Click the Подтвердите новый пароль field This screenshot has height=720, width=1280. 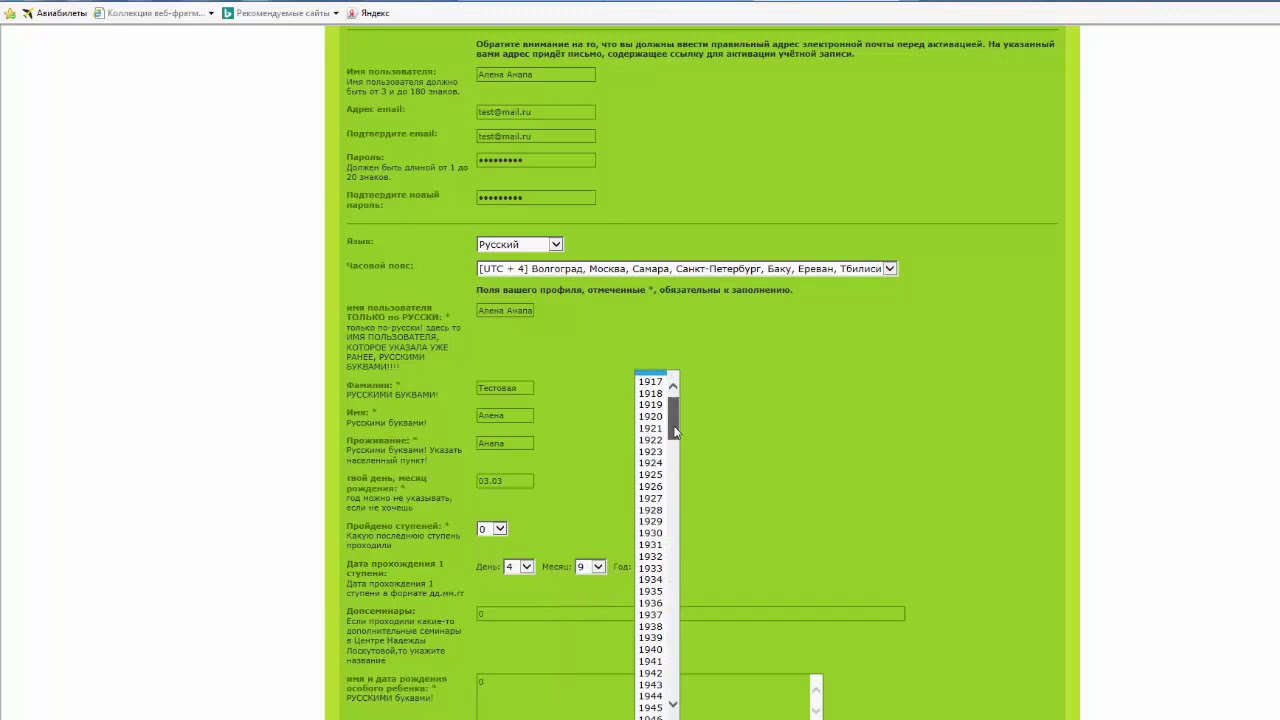point(536,197)
